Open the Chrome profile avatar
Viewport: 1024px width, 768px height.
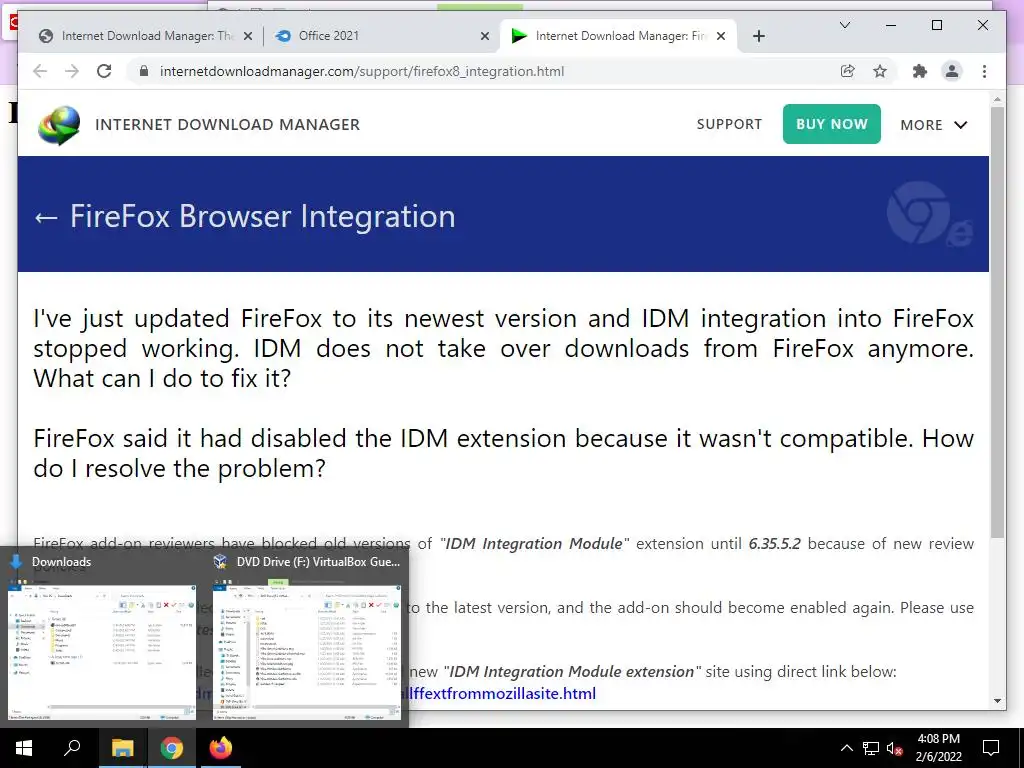click(x=952, y=71)
